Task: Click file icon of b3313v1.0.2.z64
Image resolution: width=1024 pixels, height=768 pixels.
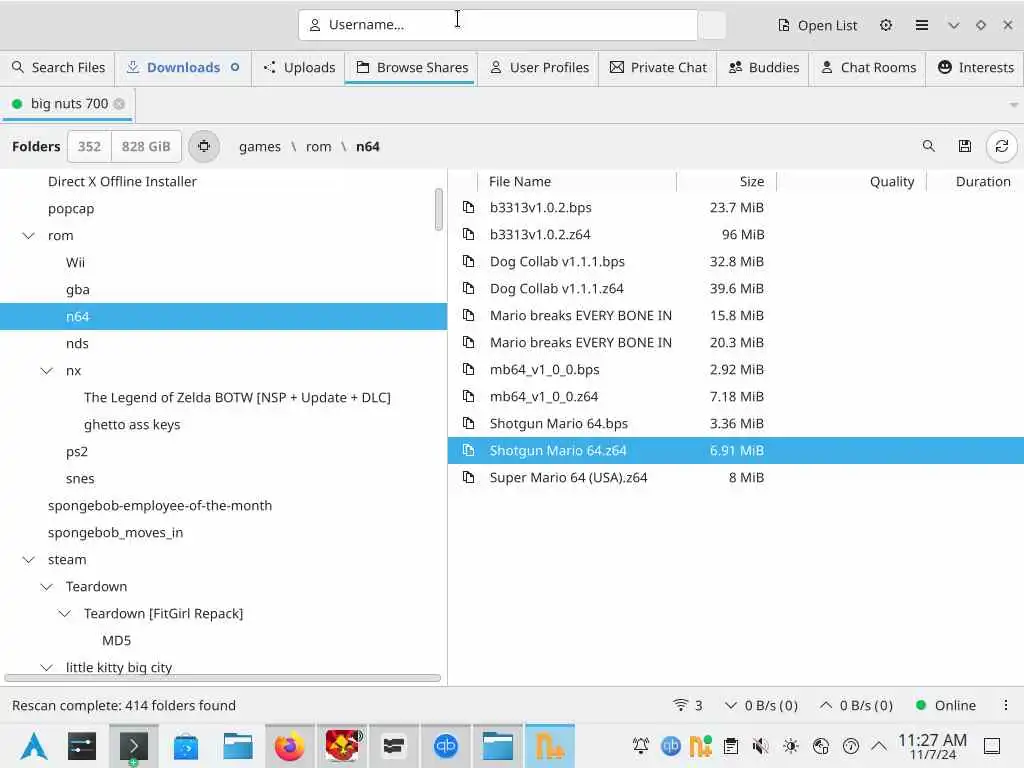Action: 468,234
